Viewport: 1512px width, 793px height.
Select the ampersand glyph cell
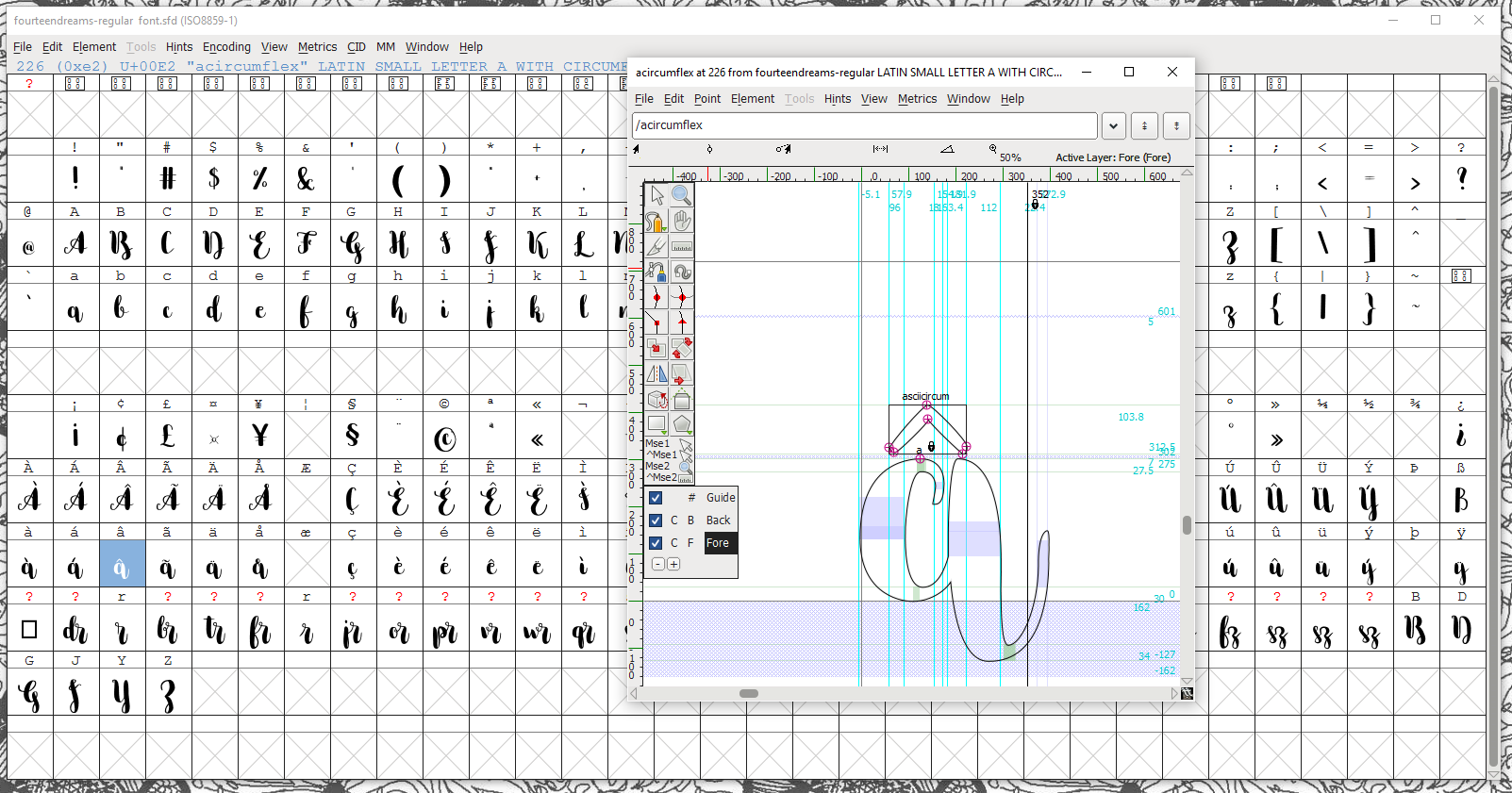tap(306, 178)
